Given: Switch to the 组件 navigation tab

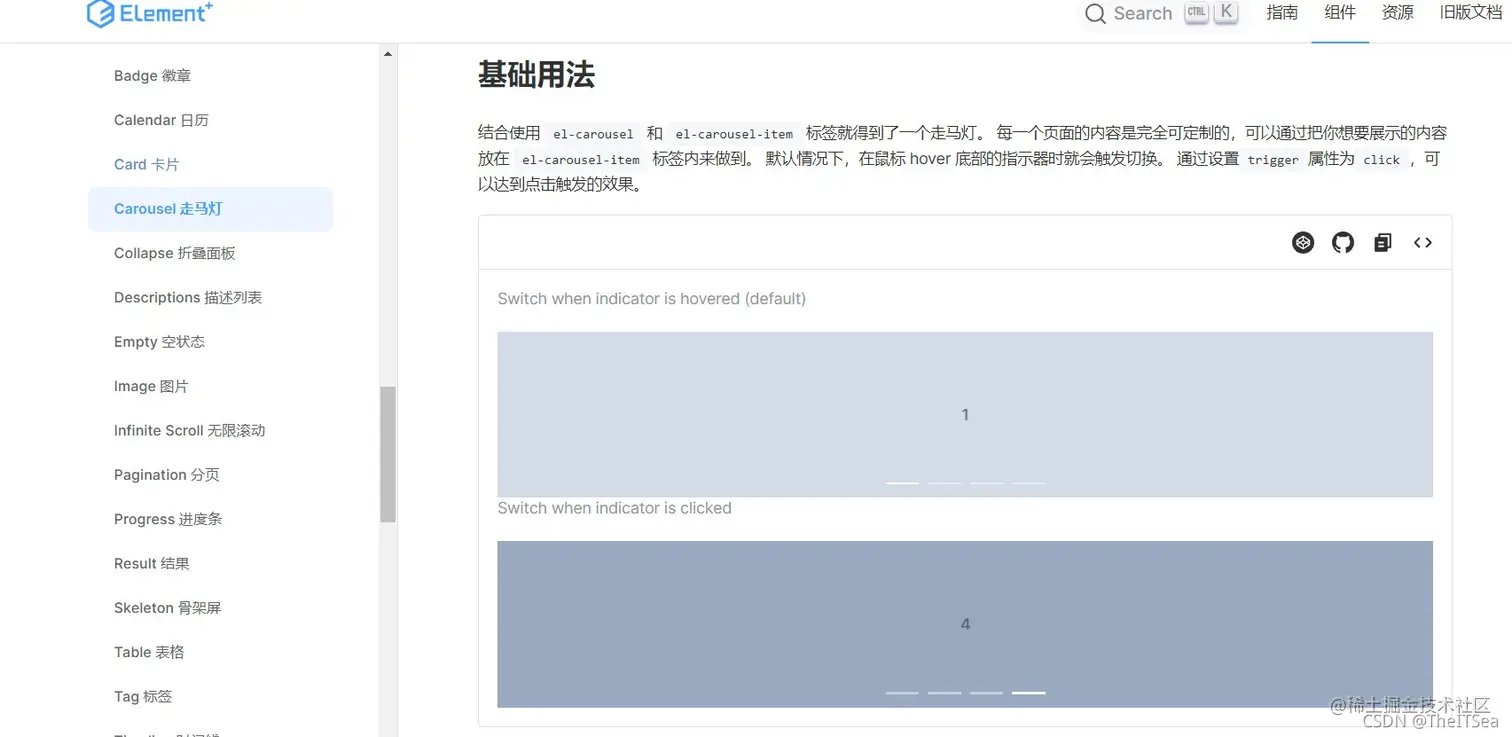Looking at the screenshot, I should click(1339, 14).
